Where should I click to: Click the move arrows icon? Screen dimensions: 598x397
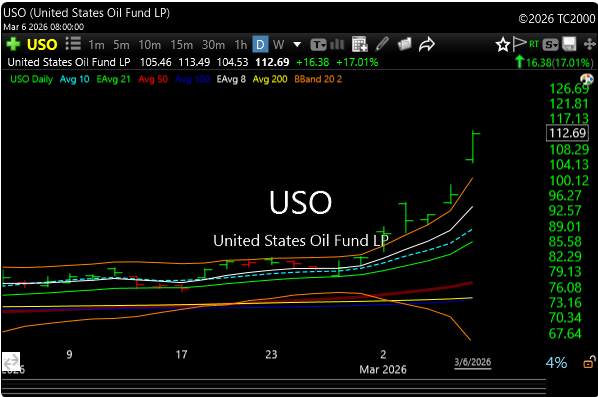[590, 44]
